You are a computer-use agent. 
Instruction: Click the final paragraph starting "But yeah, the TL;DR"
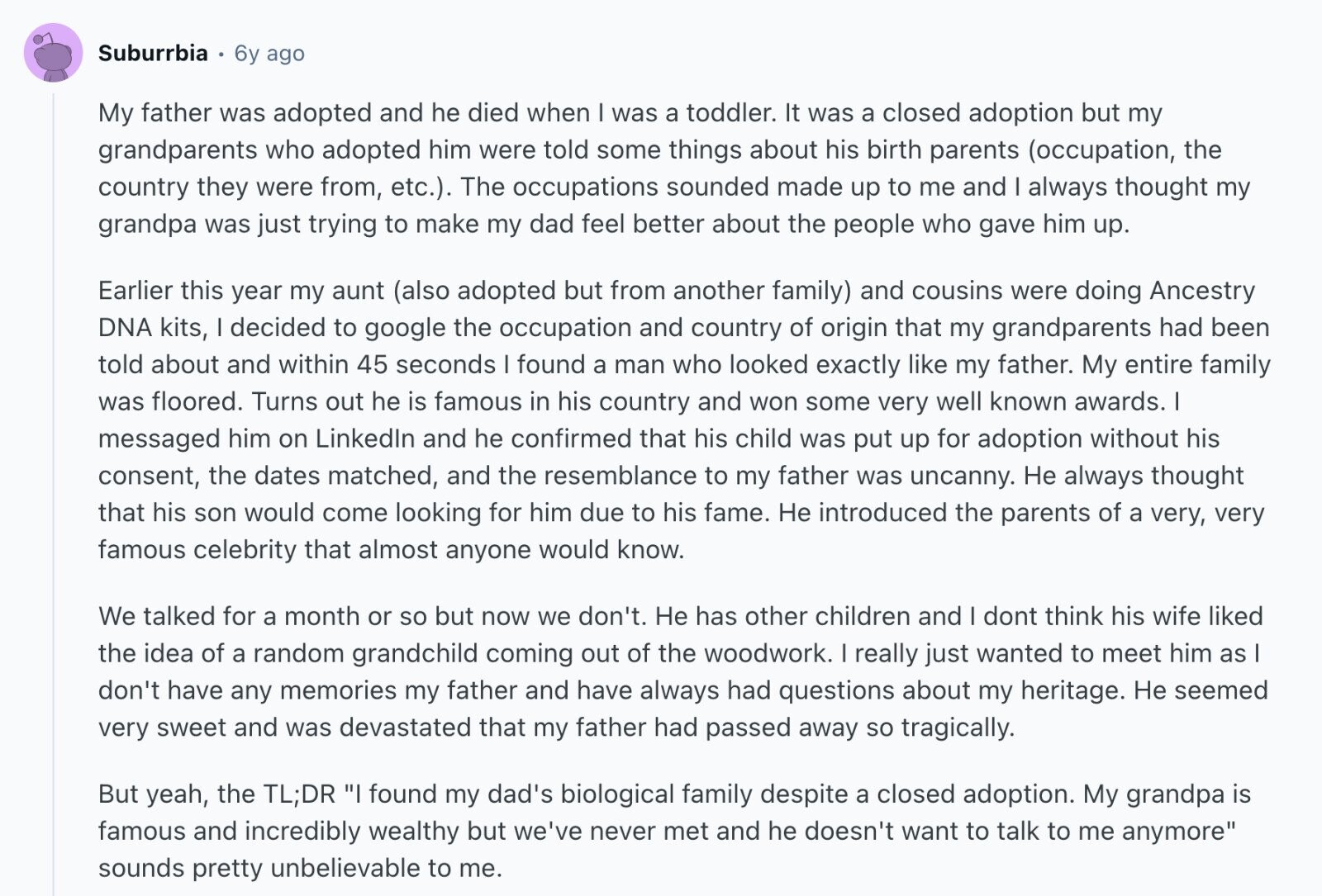pyautogui.click(x=674, y=831)
